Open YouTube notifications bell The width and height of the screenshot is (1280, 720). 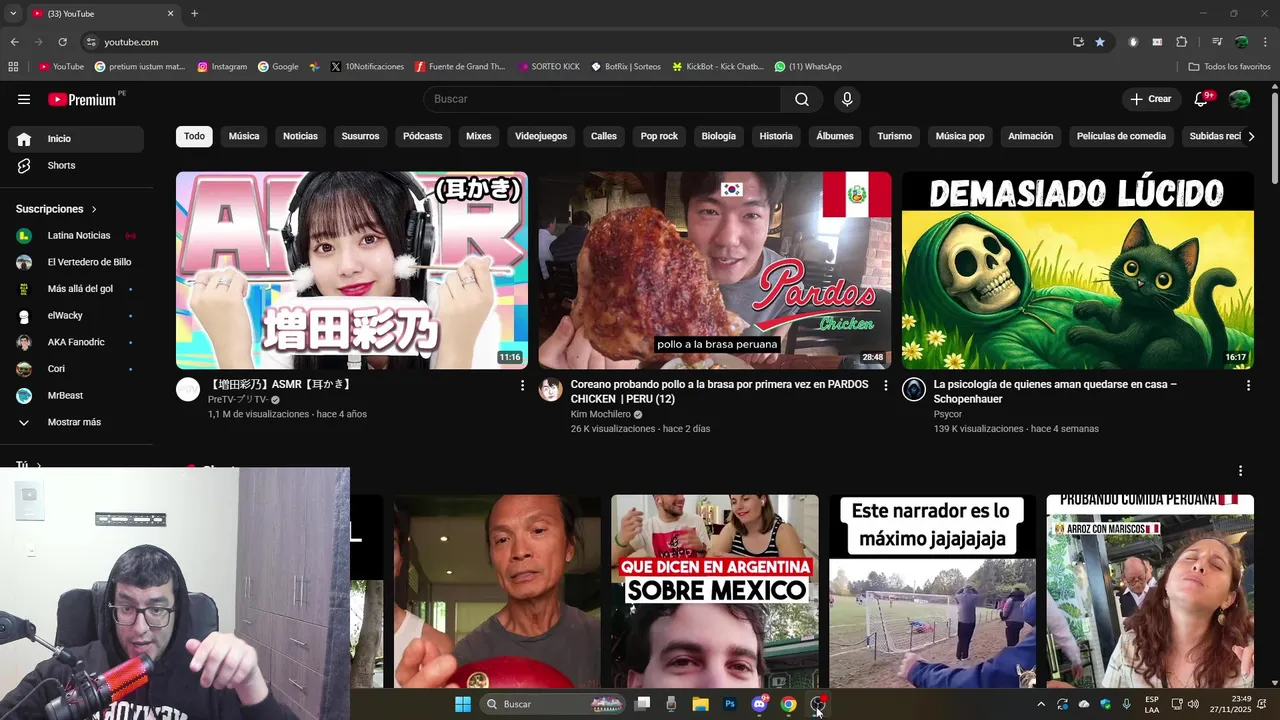[1202, 99]
